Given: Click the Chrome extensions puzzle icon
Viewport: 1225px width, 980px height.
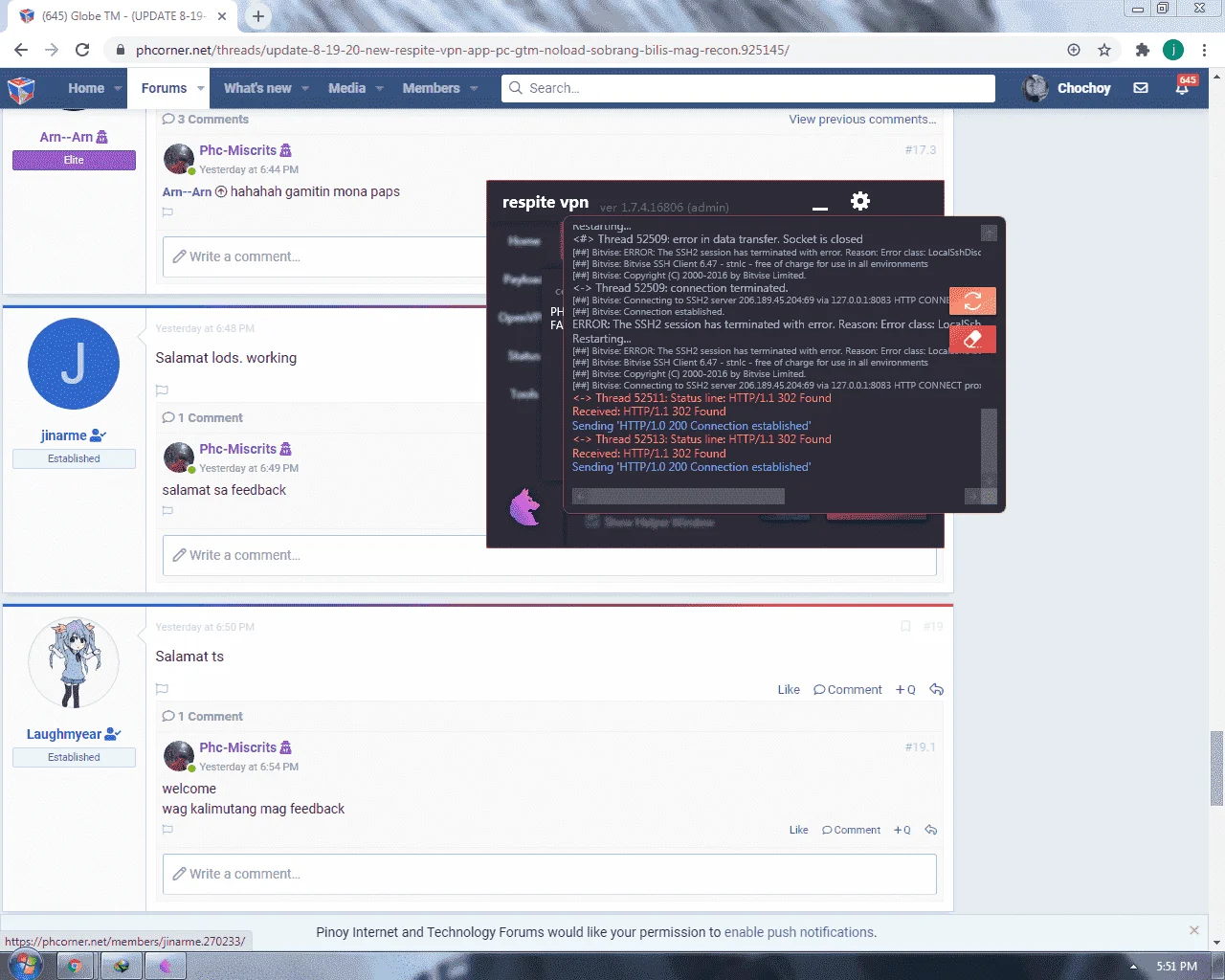Looking at the screenshot, I should coord(1142,50).
